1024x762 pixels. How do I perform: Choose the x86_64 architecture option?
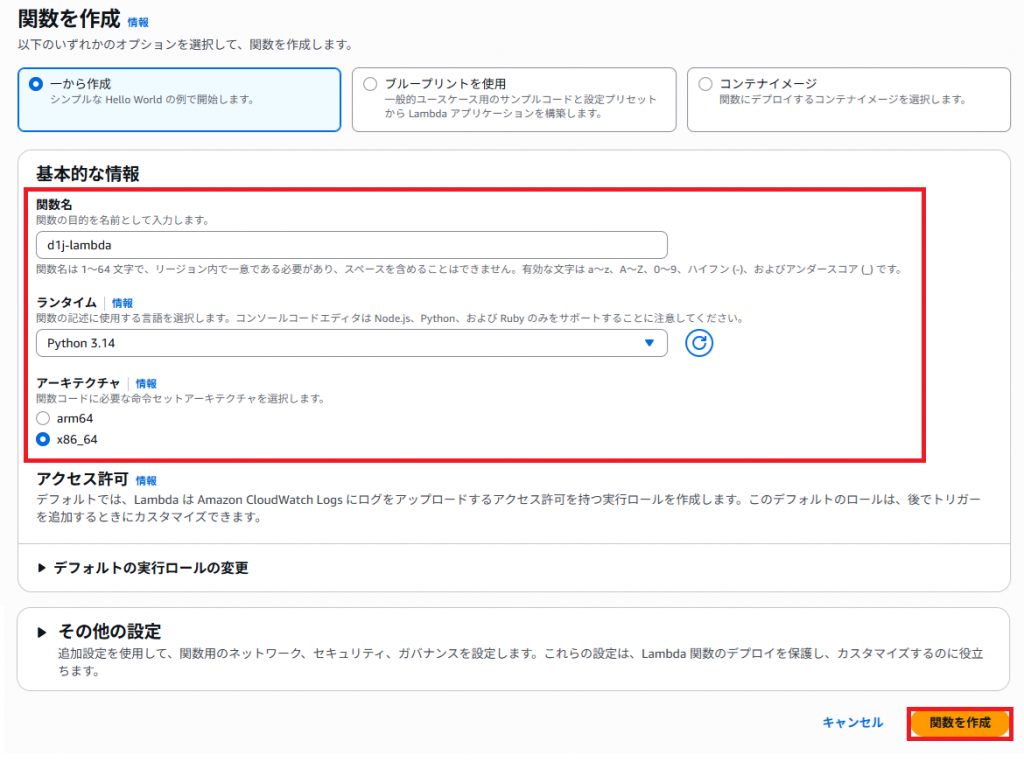click(43, 439)
